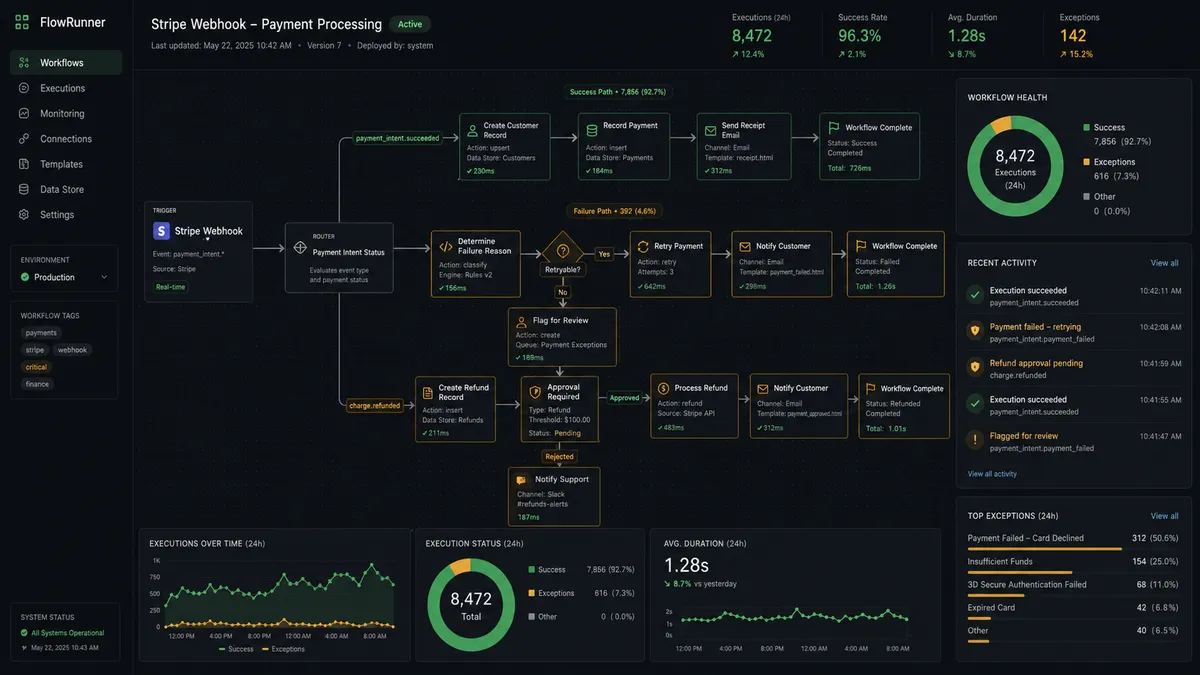Image resolution: width=1200 pixels, height=675 pixels.
Task: Click Flagged for review warning icon
Action: (974, 440)
